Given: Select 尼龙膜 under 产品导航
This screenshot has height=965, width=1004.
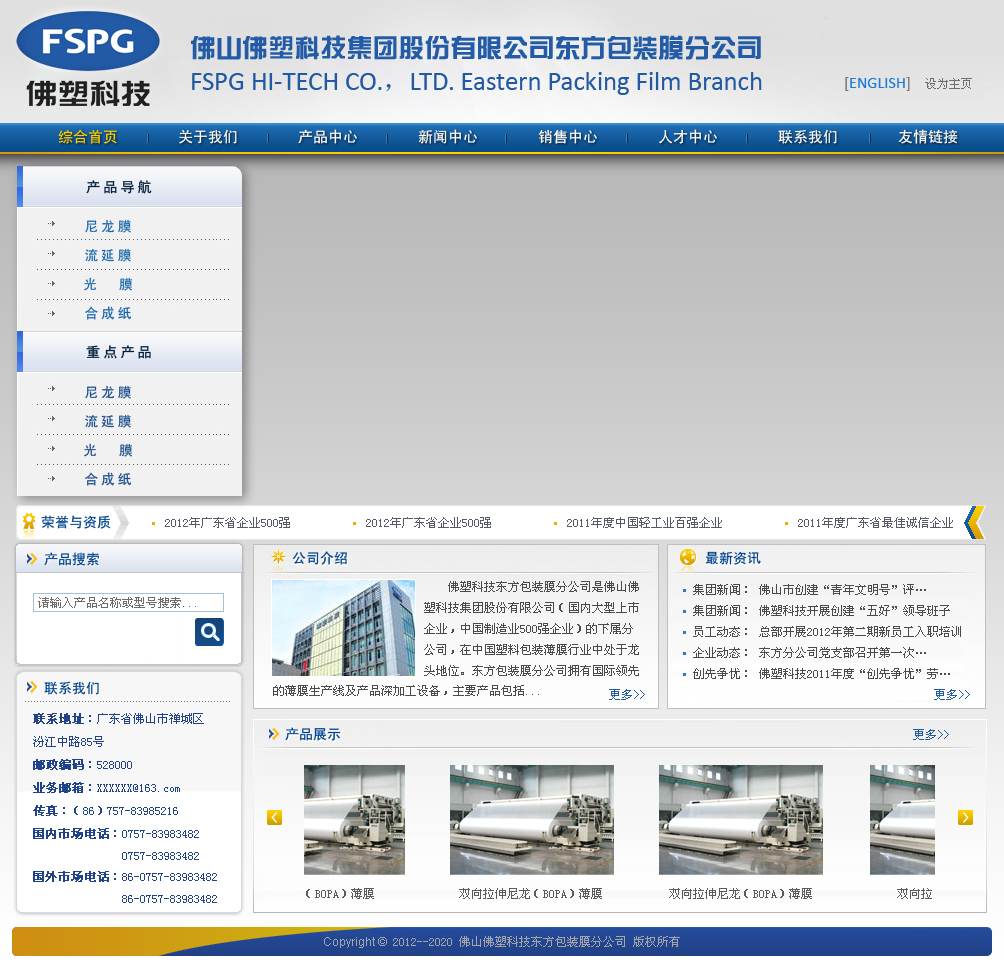Looking at the screenshot, I should [108, 227].
